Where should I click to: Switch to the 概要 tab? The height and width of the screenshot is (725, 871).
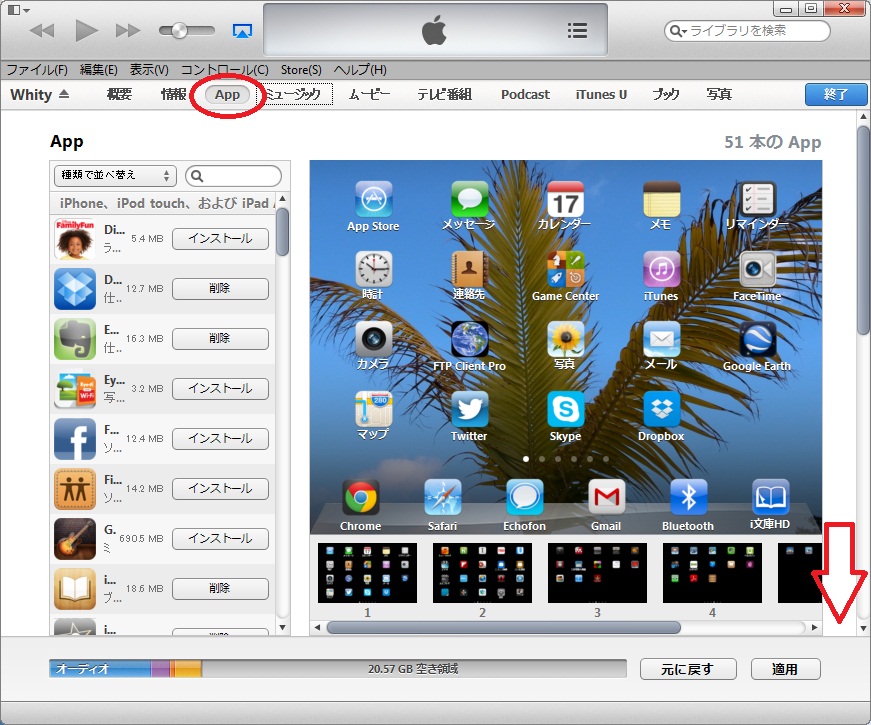tap(119, 94)
